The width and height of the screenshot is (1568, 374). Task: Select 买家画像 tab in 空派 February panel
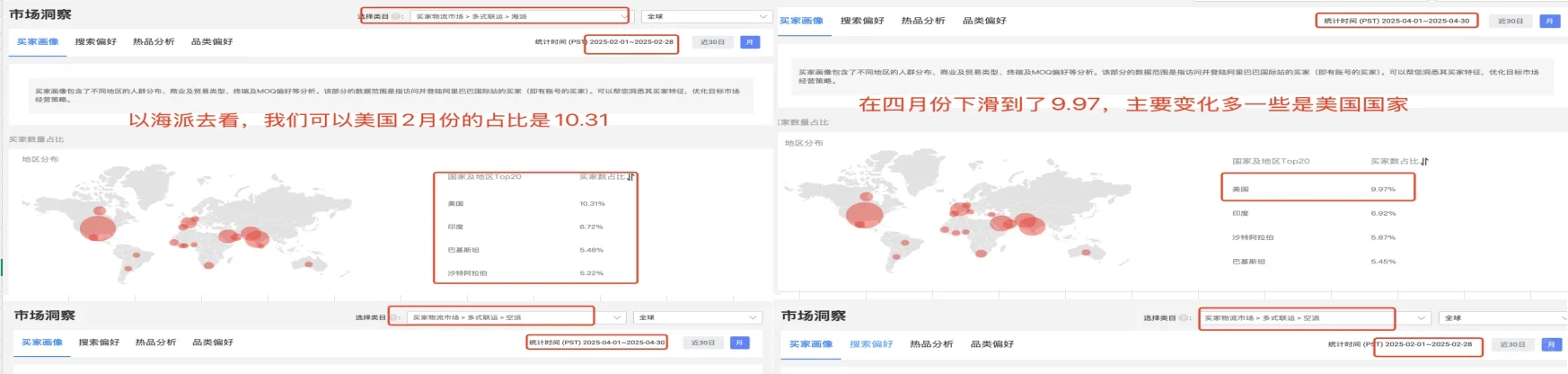[x=811, y=344]
